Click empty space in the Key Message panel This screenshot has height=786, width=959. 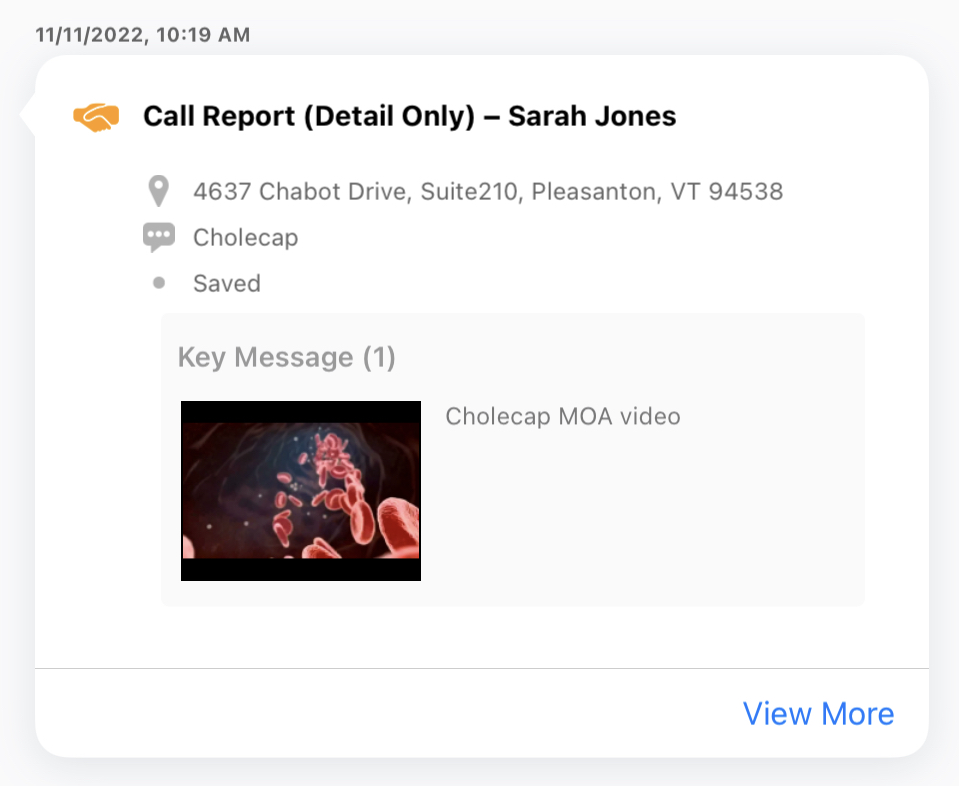(x=650, y=520)
